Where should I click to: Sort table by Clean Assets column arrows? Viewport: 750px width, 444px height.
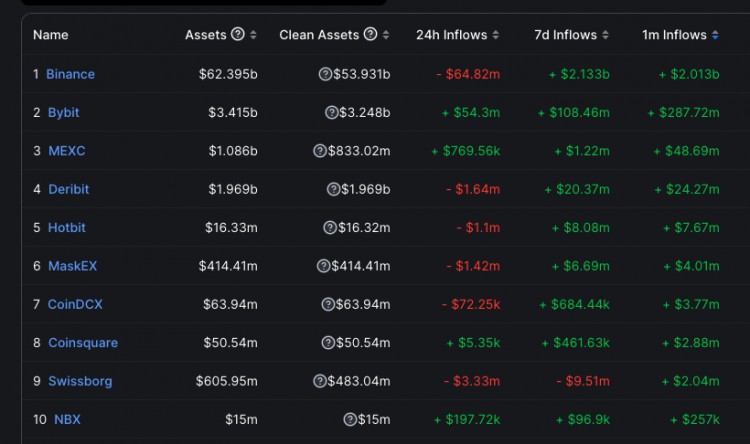click(x=387, y=35)
